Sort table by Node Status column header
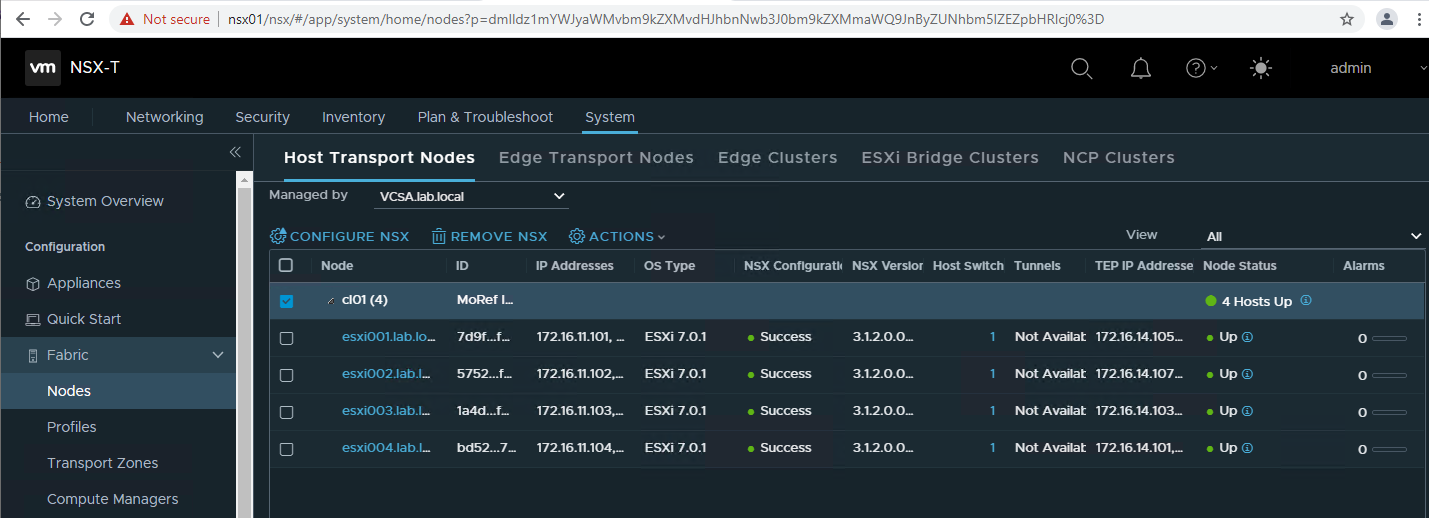This screenshot has height=518, width=1429. coord(1239,265)
